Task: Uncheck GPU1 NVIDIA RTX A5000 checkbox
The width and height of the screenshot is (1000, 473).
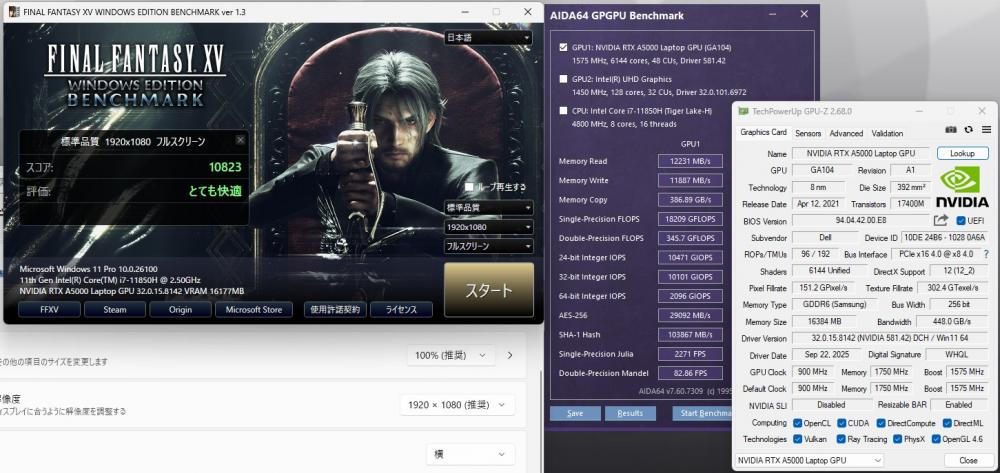Action: [563, 46]
